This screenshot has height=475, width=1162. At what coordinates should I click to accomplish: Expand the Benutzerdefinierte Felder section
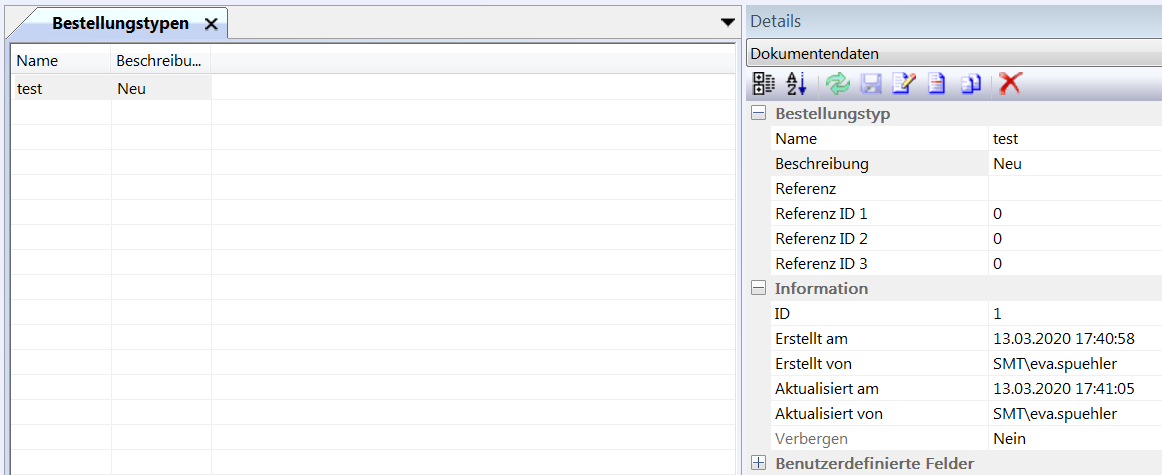click(x=759, y=463)
